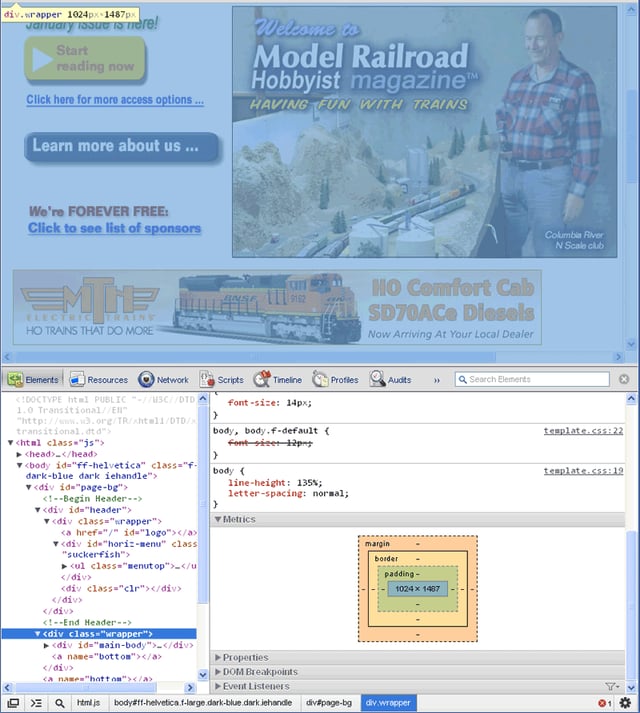Click the Search Elements field
This screenshot has height=713, width=640.
point(532,379)
